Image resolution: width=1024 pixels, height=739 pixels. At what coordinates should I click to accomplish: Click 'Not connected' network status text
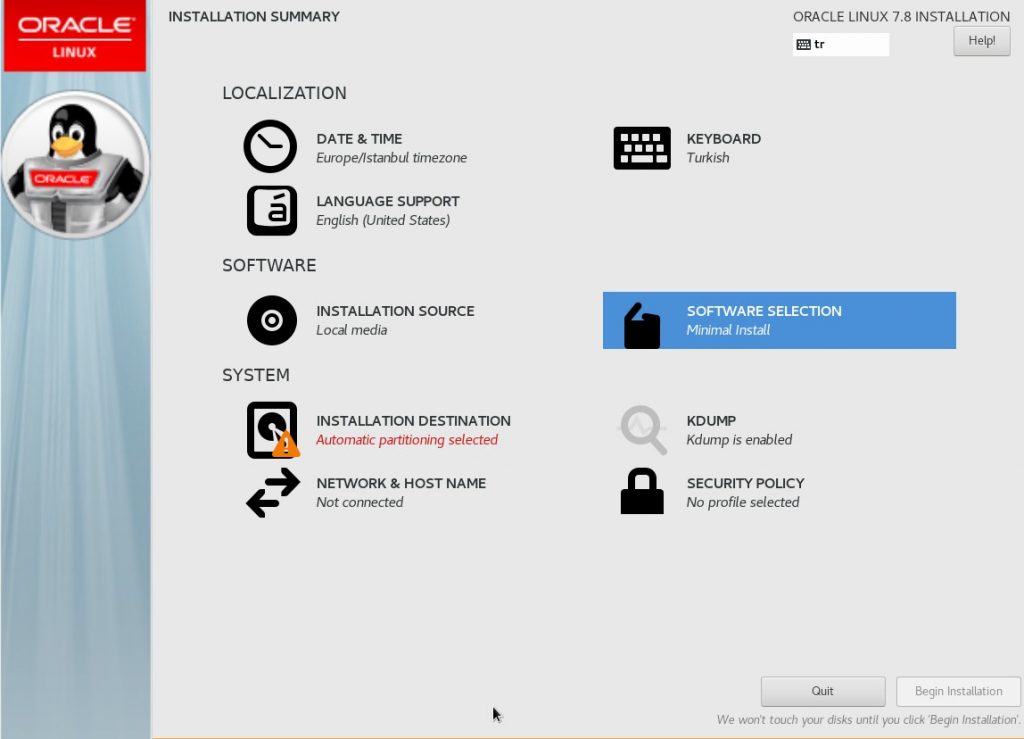coord(359,503)
